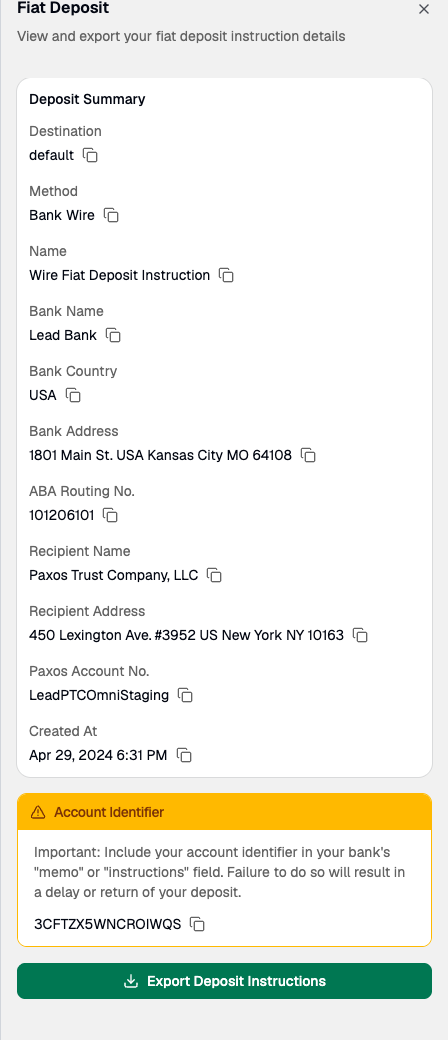The height and width of the screenshot is (1040, 448).
Task: Copy the account identifier 3CFTZX5WNCROIWQS
Action: click(x=197, y=924)
